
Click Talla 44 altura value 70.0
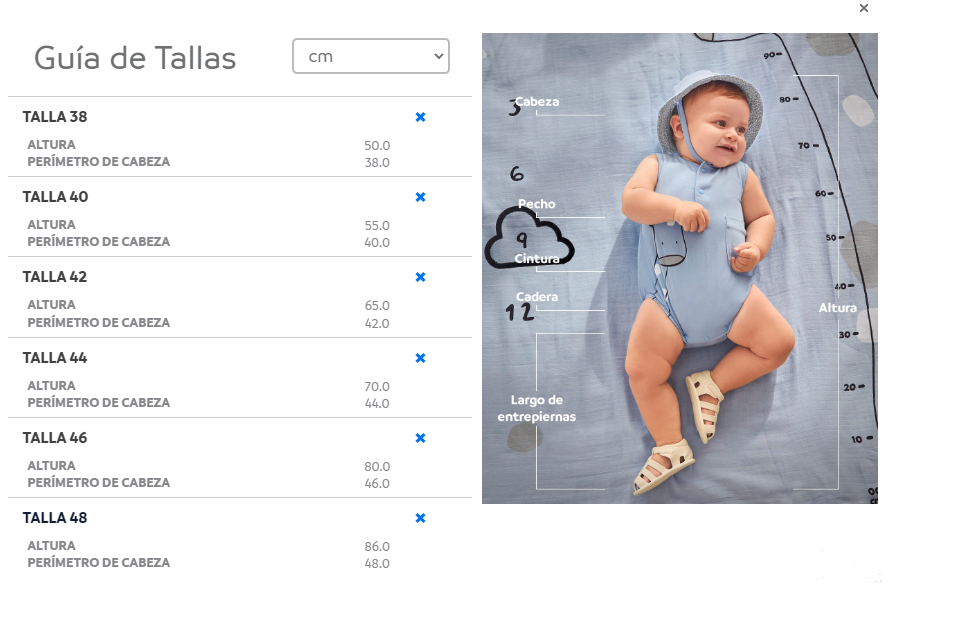point(377,386)
